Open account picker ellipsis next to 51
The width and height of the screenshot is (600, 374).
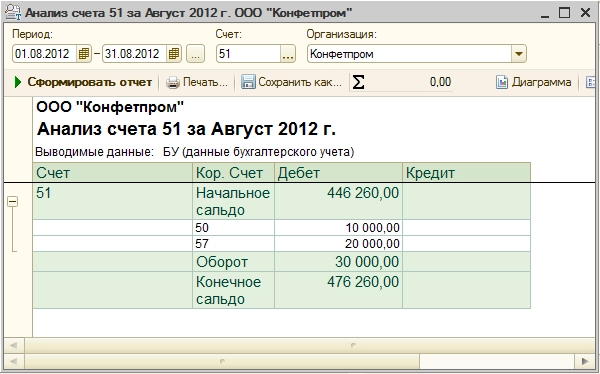288,54
